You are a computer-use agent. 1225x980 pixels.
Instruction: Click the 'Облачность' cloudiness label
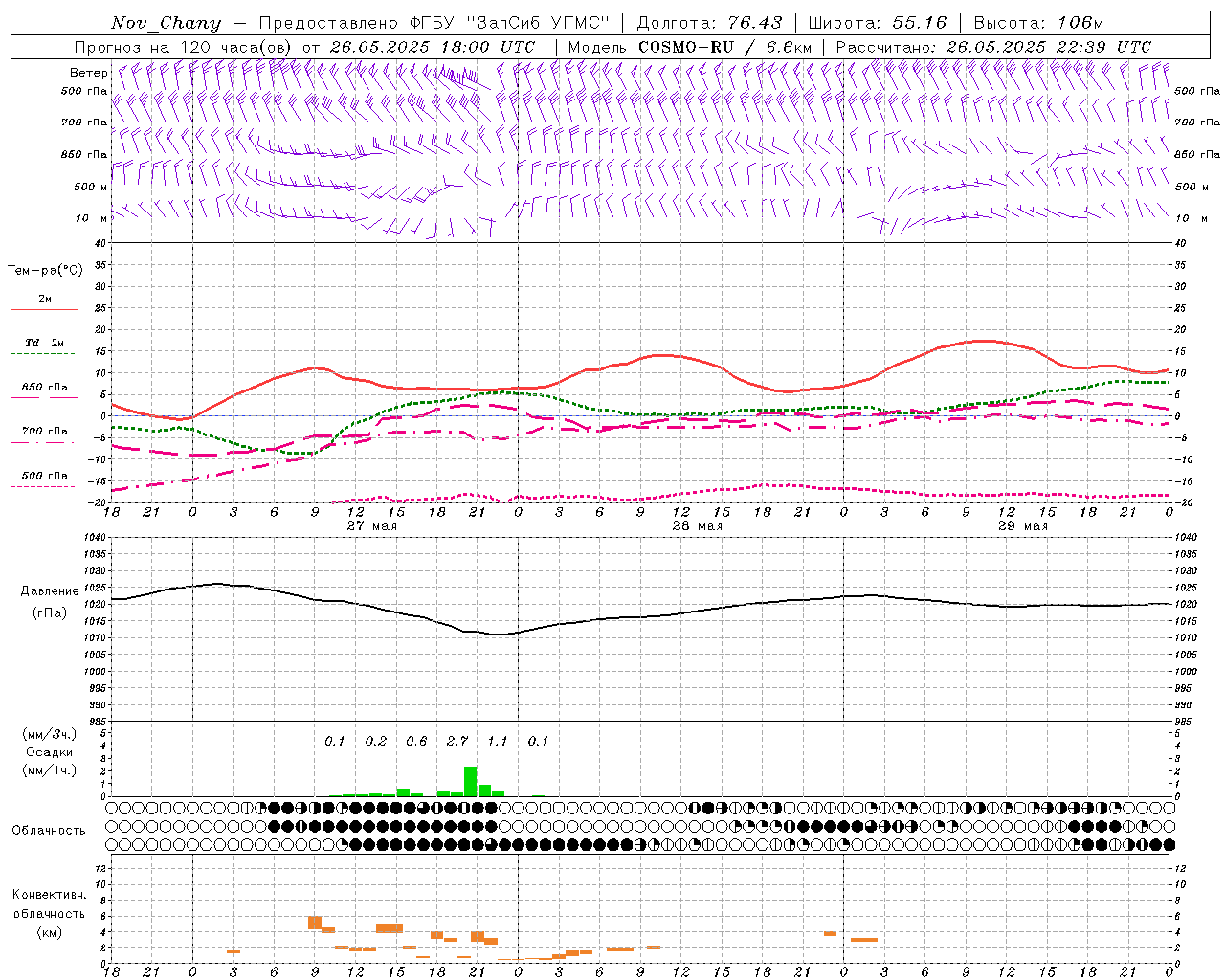click(49, 830)
